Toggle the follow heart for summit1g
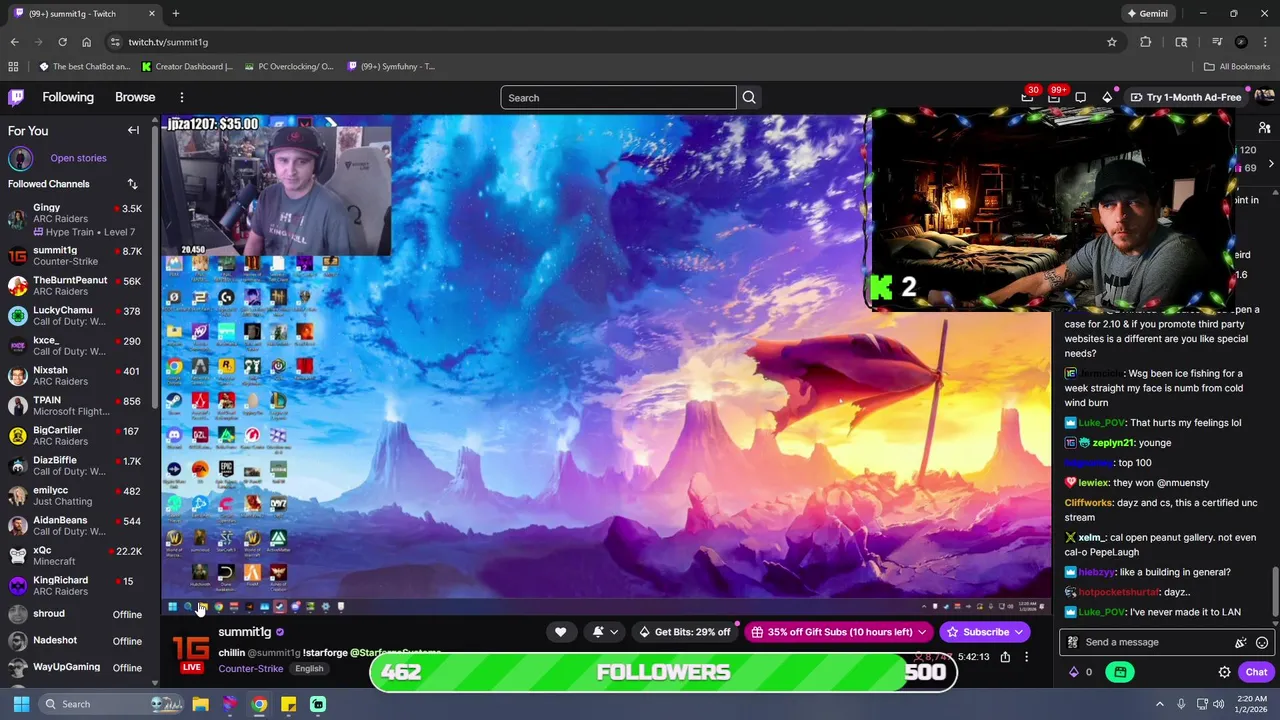 [x=560, y=632]
